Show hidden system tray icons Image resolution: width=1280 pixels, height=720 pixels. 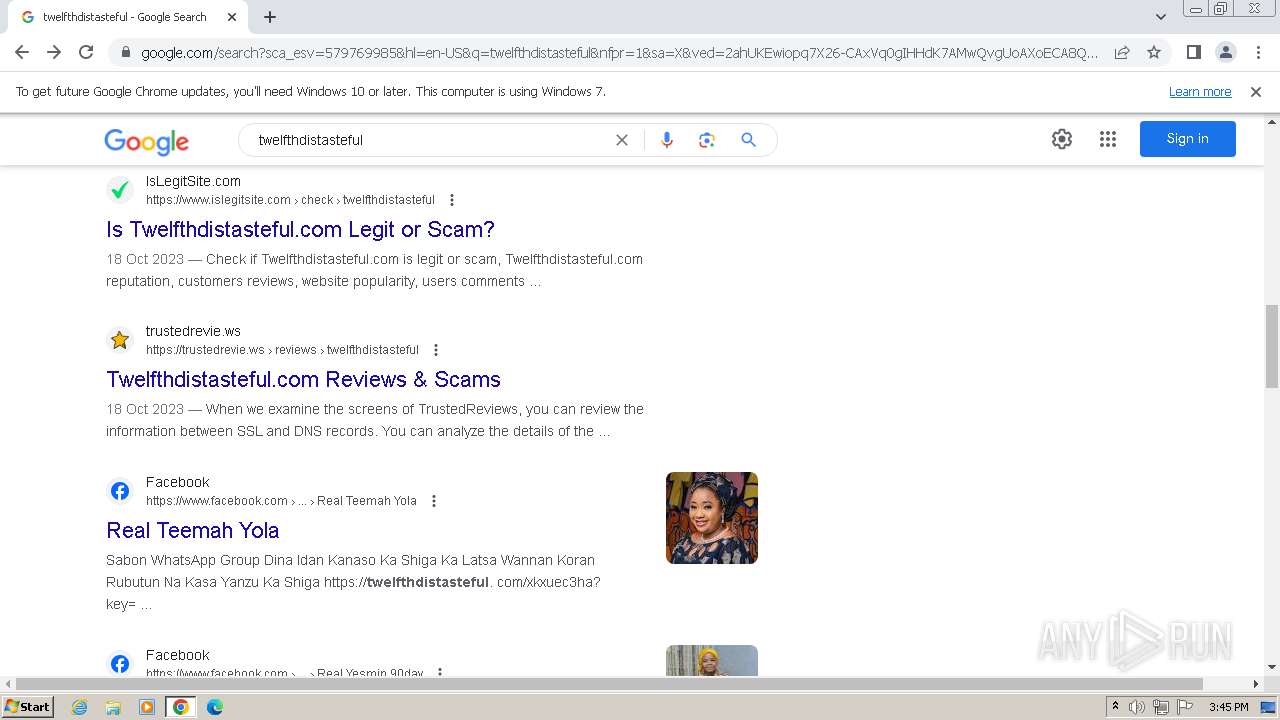pyautogui.click(x=1115, y=707)
